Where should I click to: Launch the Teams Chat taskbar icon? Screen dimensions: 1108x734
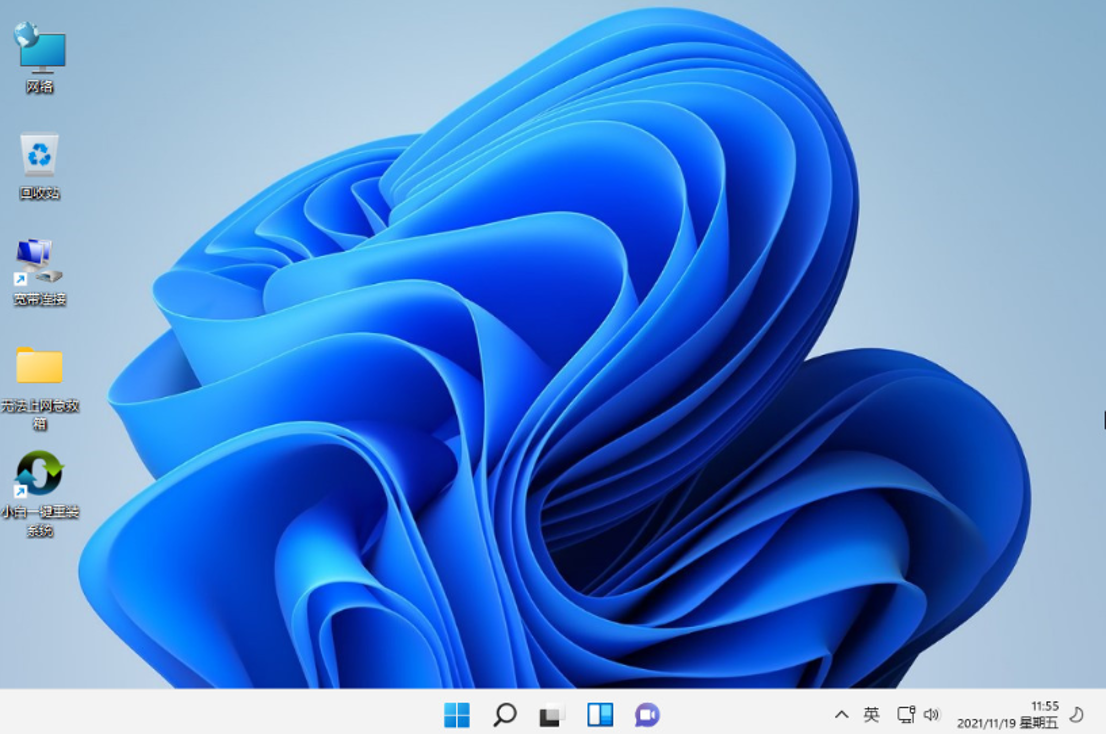click(647, 715)
